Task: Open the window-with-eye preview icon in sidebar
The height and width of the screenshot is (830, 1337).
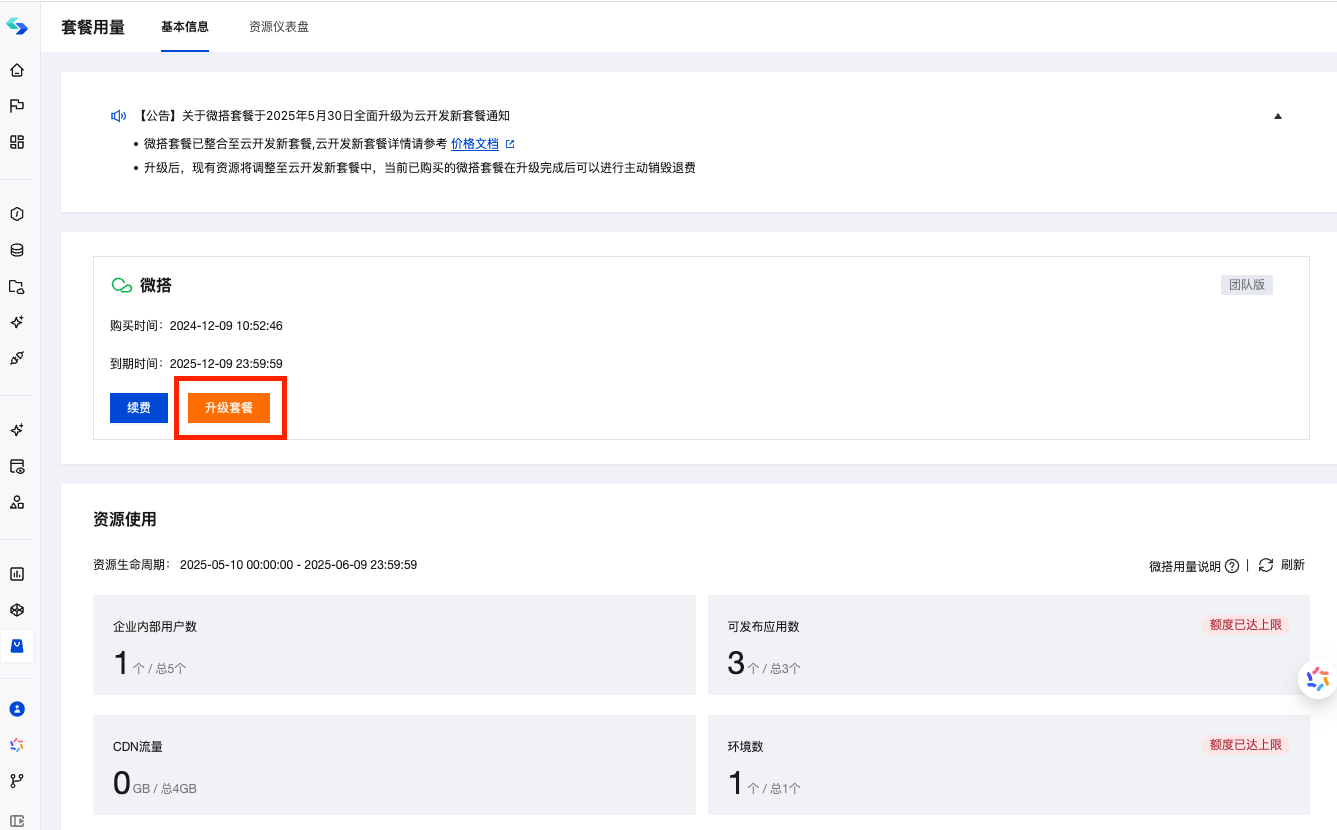Action: point(17,466)
